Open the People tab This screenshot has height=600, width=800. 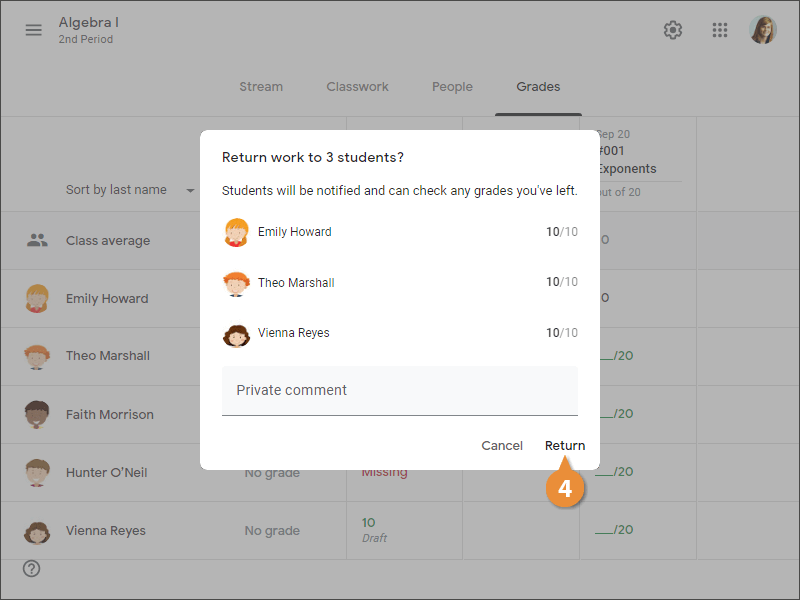pyautogui.click(x=452, y=87)
